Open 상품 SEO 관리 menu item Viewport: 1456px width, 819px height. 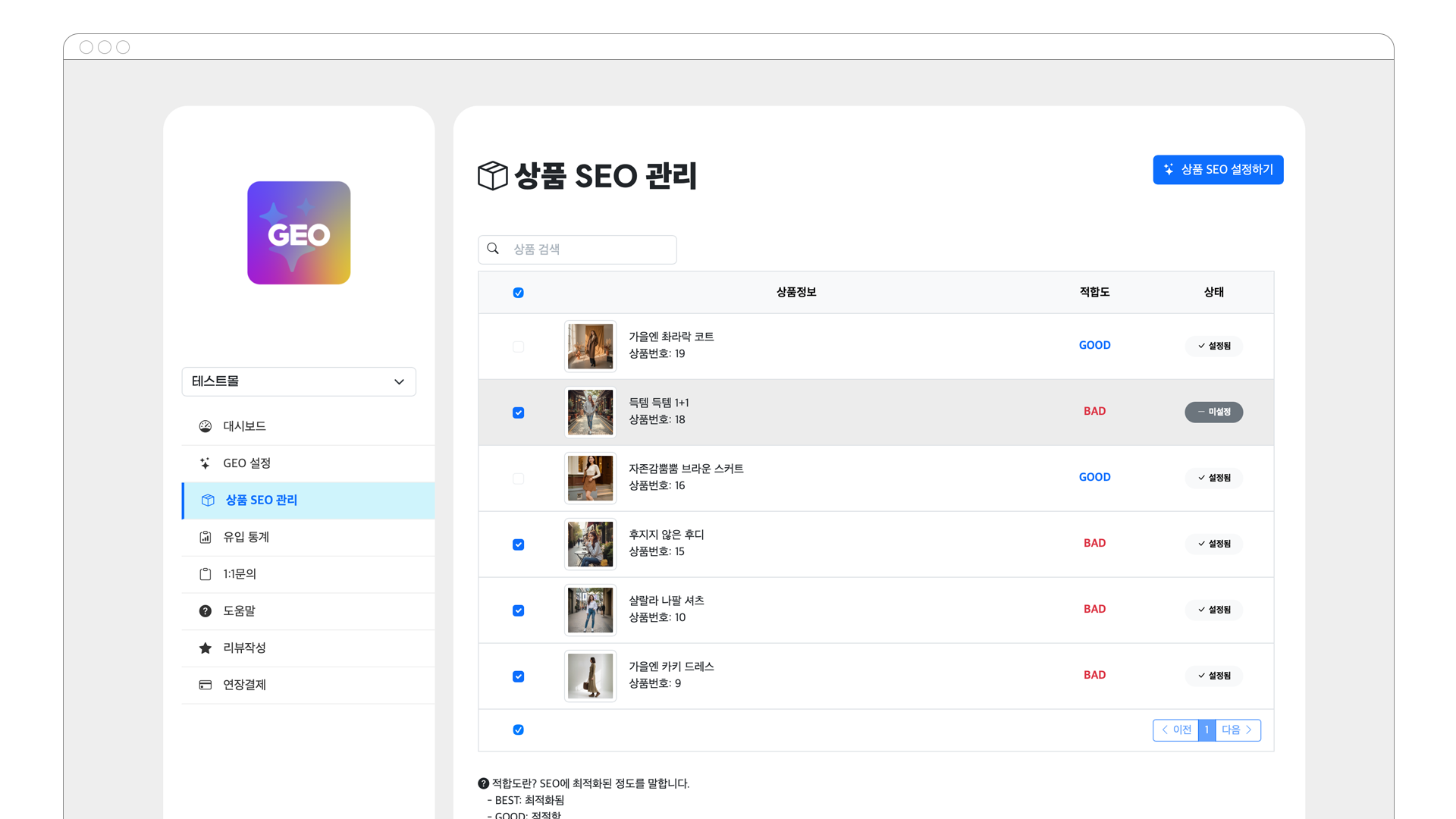click(261, 500)
